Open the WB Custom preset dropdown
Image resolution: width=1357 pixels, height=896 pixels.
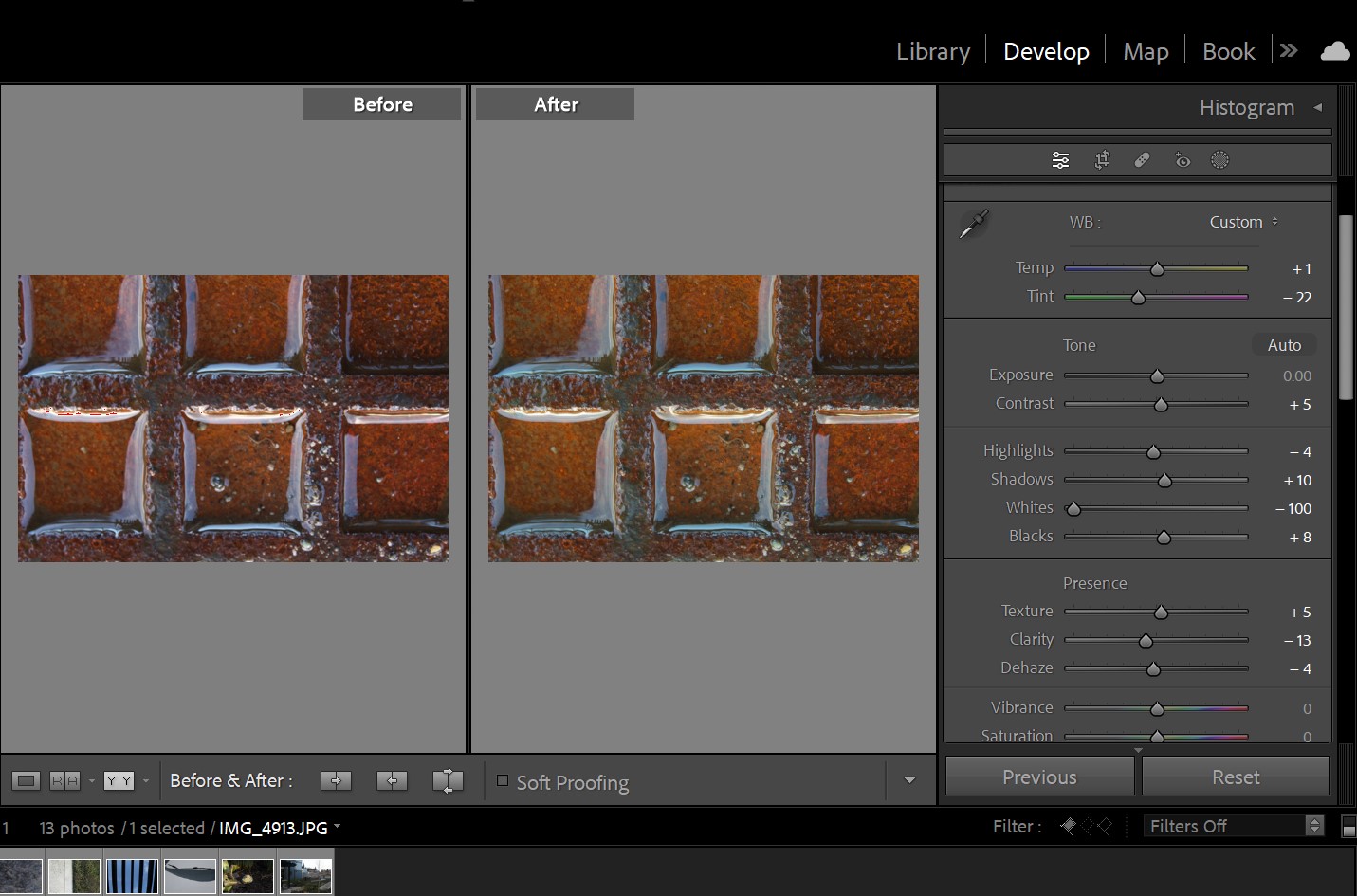1243,222
